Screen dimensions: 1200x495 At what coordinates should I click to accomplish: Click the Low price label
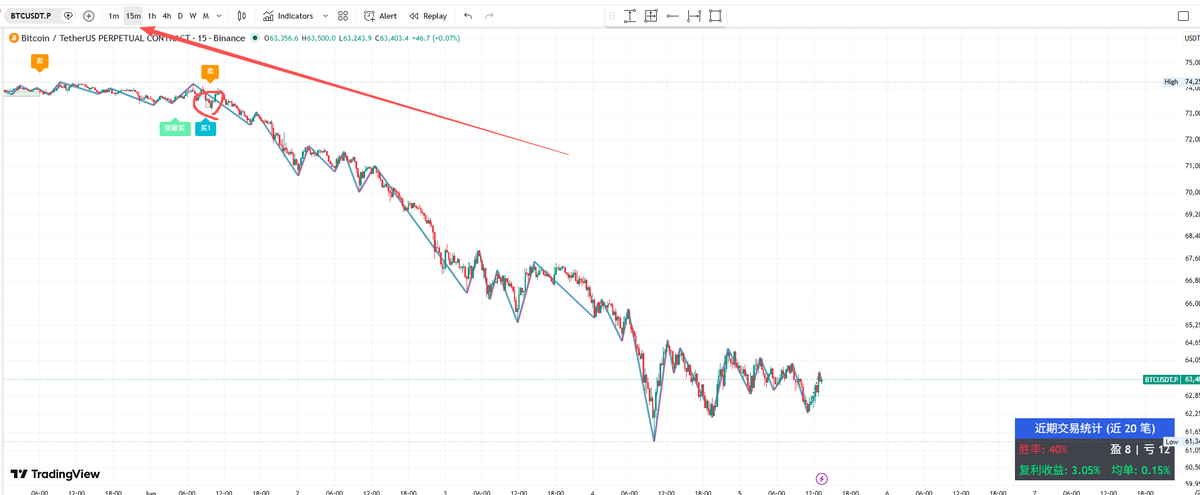point(1171,441)
